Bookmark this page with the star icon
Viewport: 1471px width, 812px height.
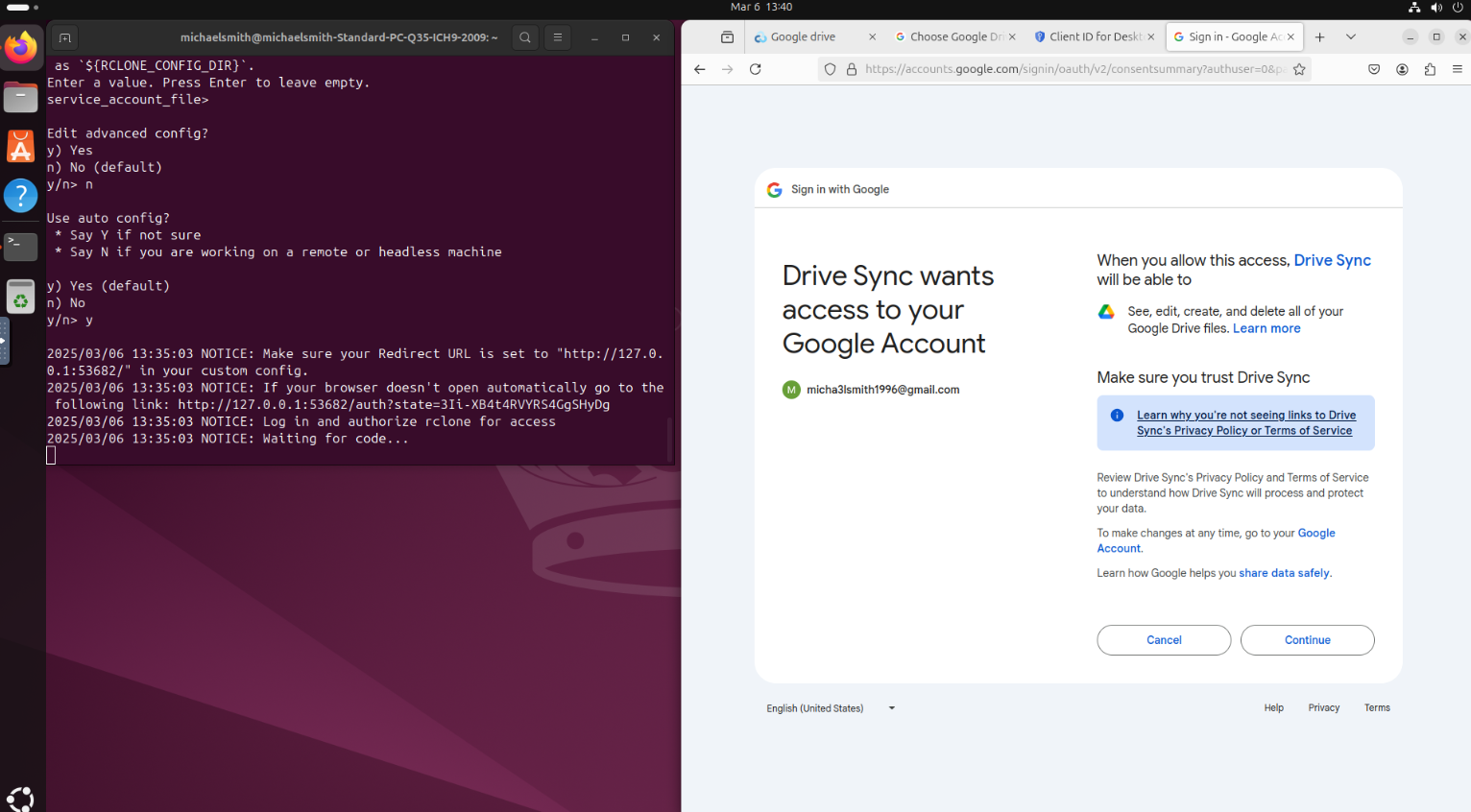coord(1299,69)
